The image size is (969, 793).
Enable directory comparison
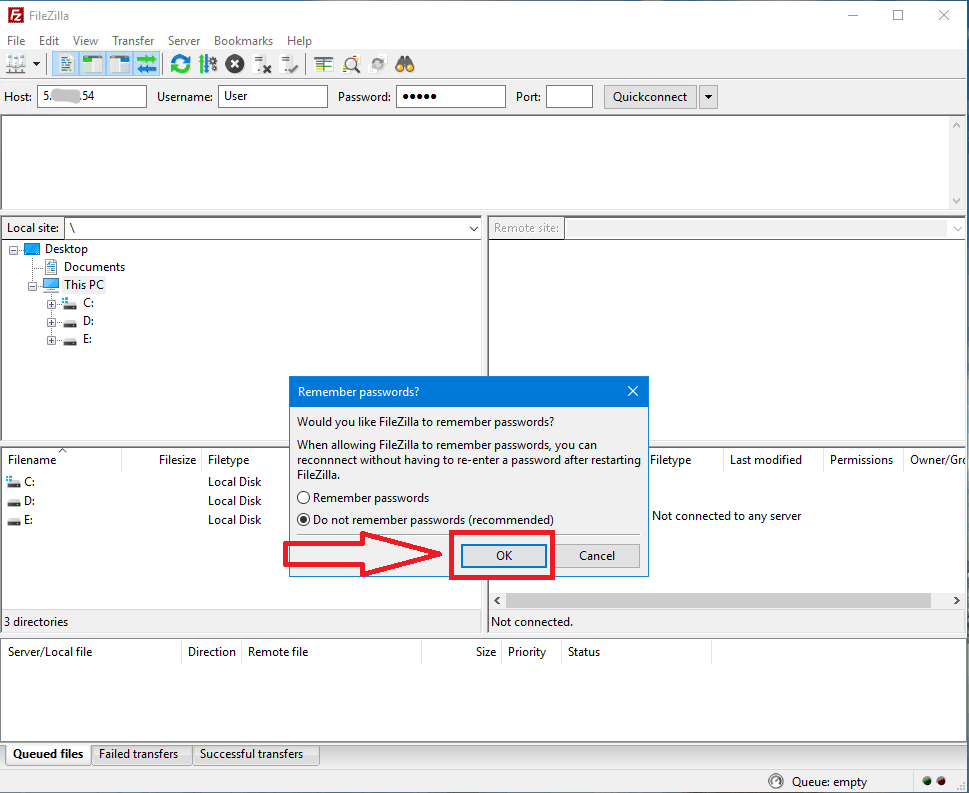(322, 63)
